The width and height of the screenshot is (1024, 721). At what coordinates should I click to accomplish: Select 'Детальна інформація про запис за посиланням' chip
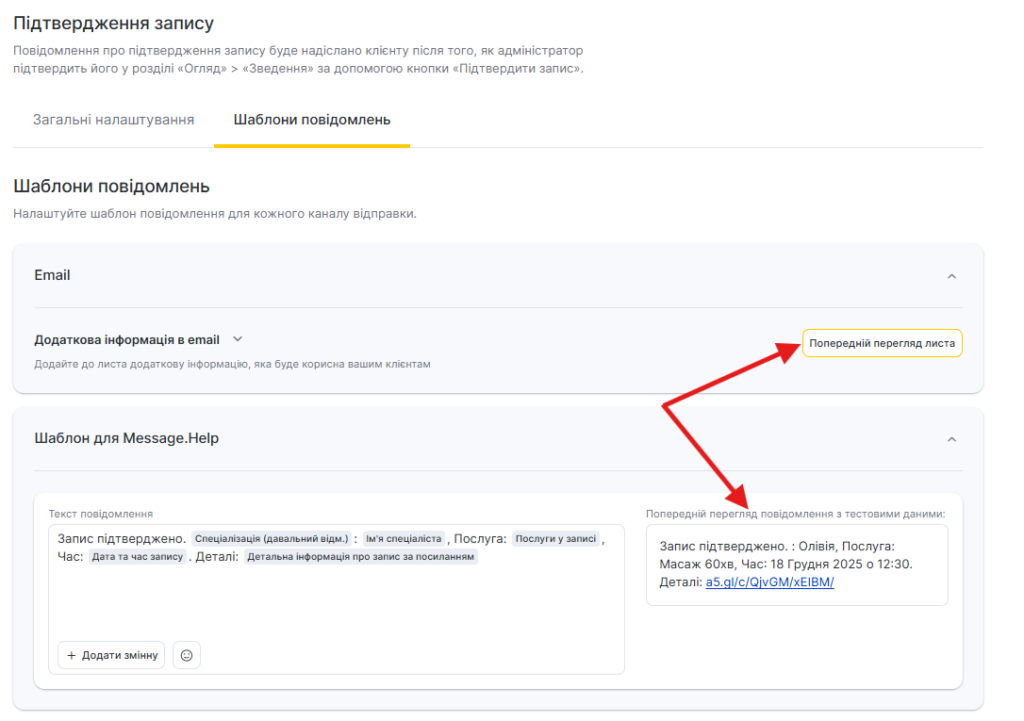tap(360, 557)
